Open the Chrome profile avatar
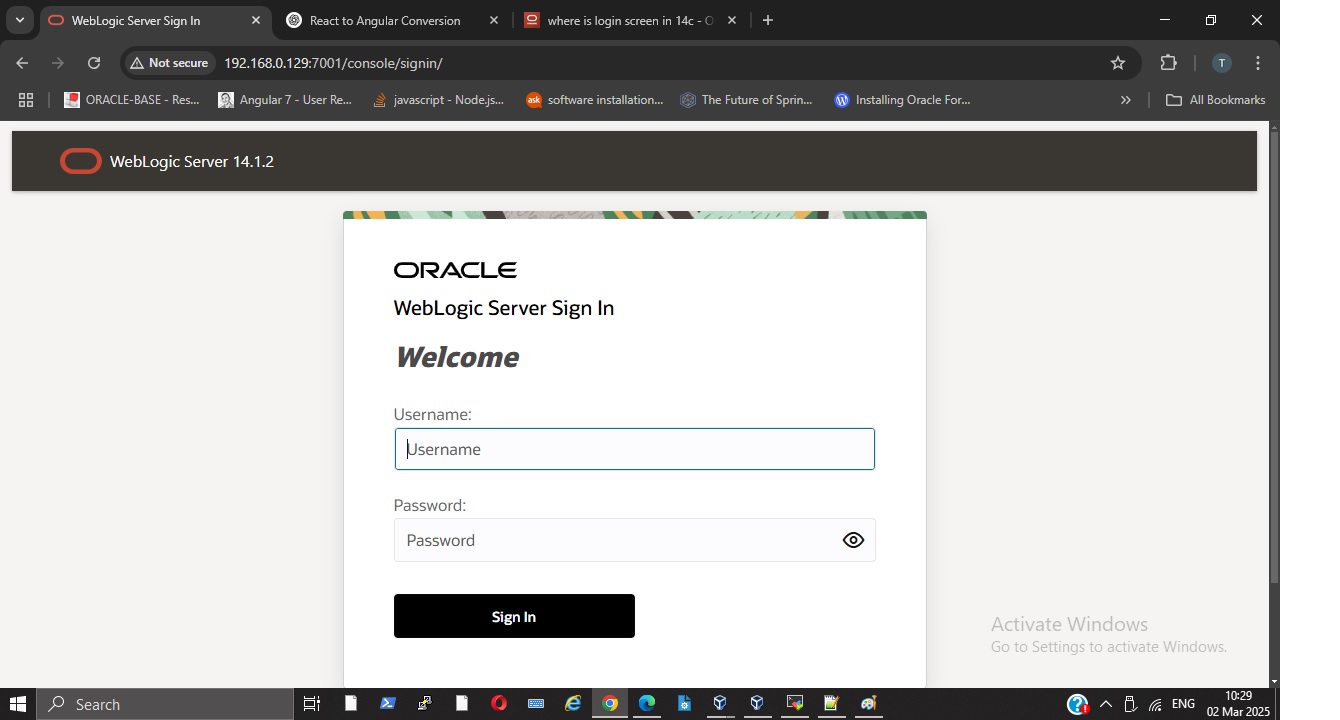Viewport: 1340px width, 720px height. point(1221,63)
